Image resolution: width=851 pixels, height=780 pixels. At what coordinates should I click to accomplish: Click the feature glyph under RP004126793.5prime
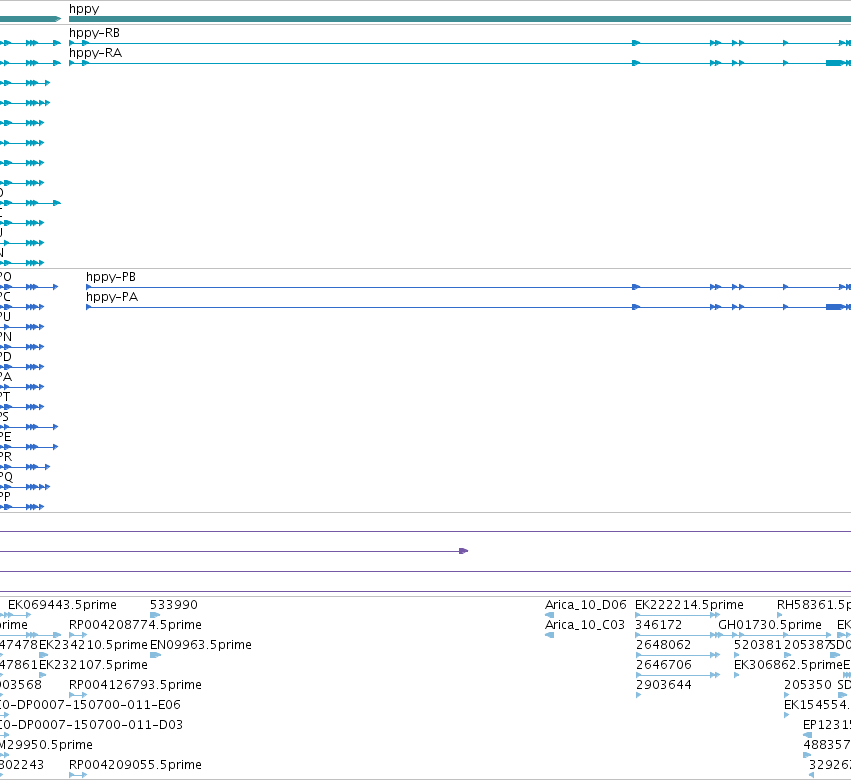[78, 695]
